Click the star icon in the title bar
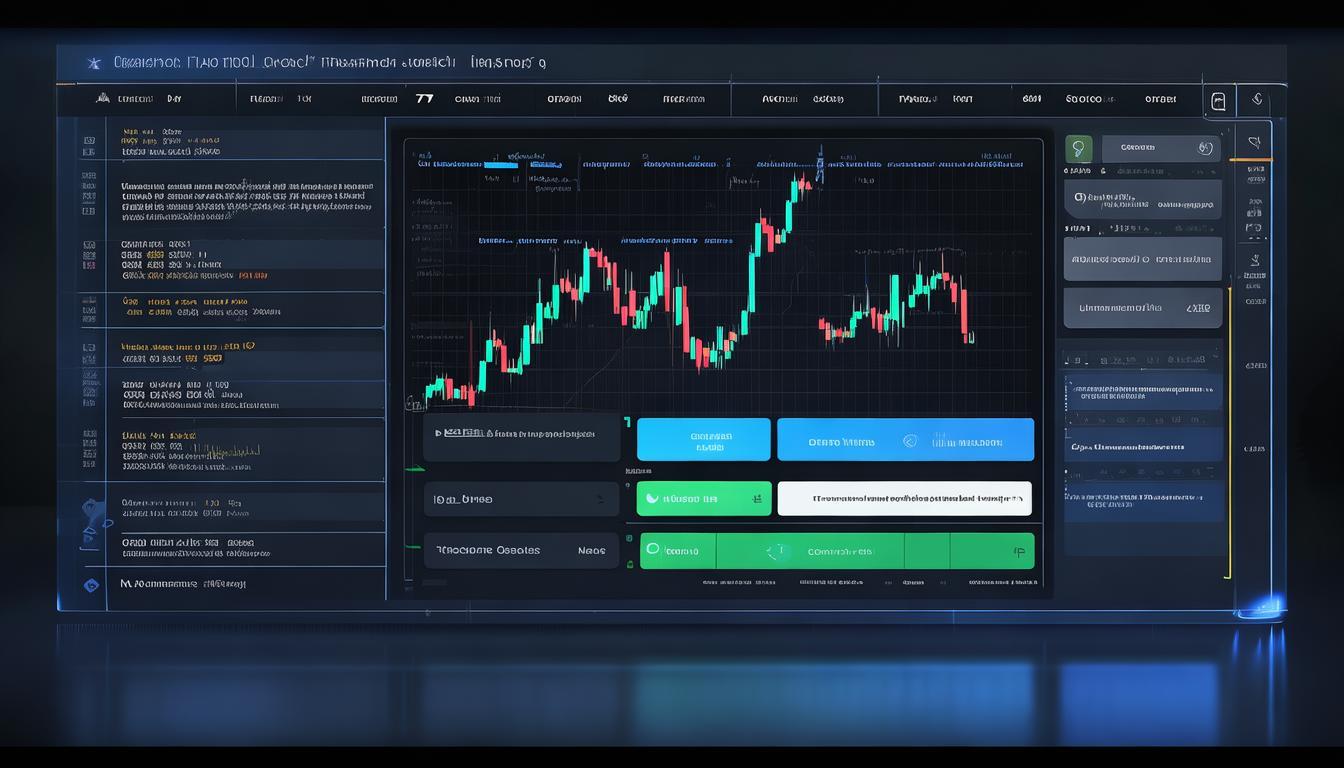Viewport: 1344px width, 768px height. [x=94, y=63]
